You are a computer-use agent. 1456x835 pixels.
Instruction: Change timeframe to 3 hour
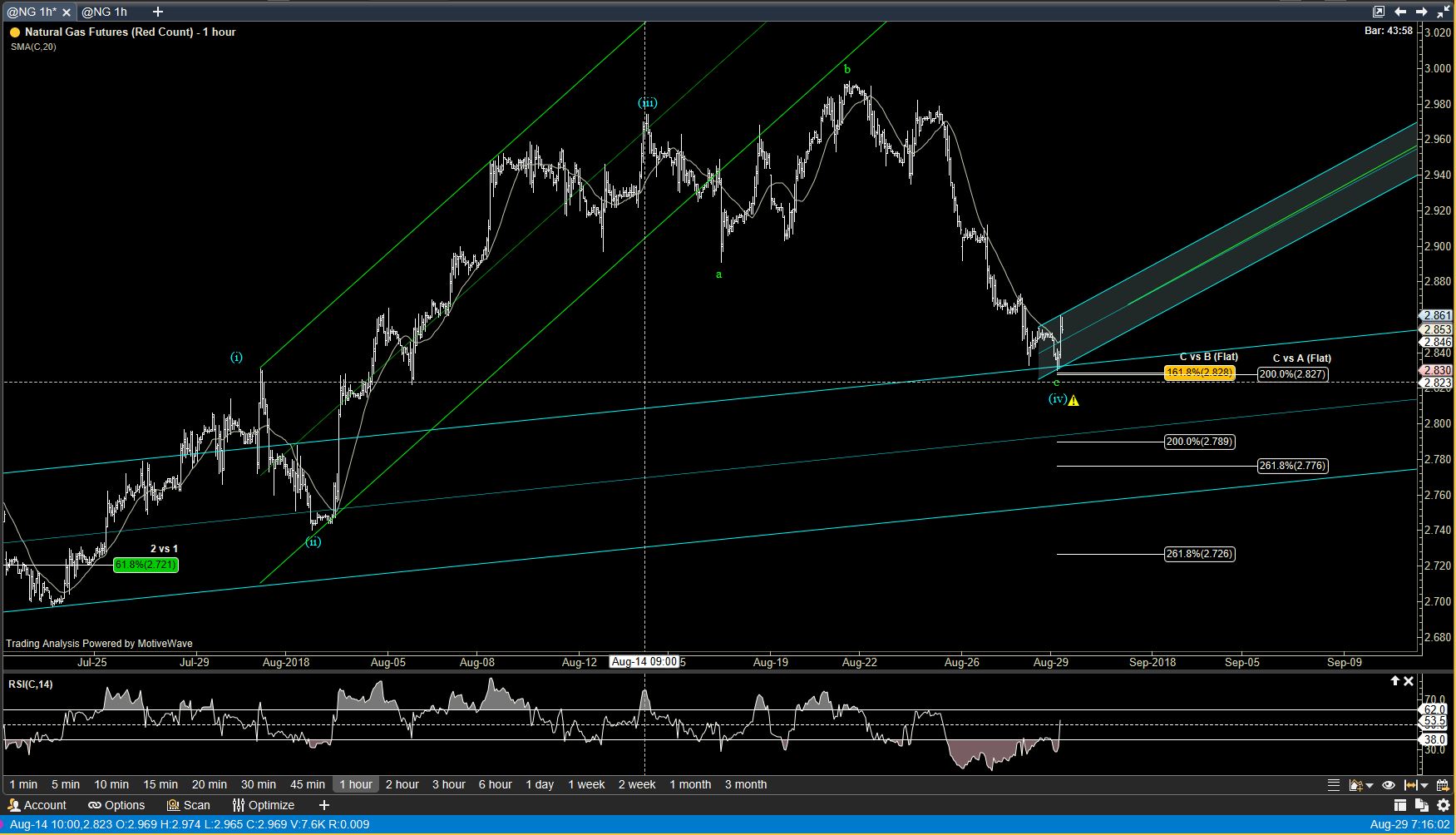(449, 784)
